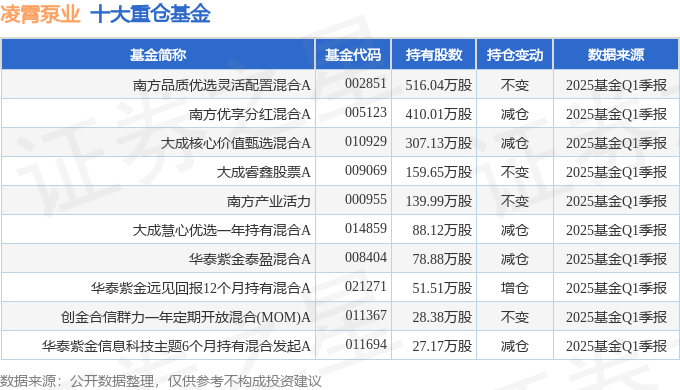Click the 516.04万股 holdings cell
The width and height of the screenshot is (680, 390).
click(x=438, y=85)
